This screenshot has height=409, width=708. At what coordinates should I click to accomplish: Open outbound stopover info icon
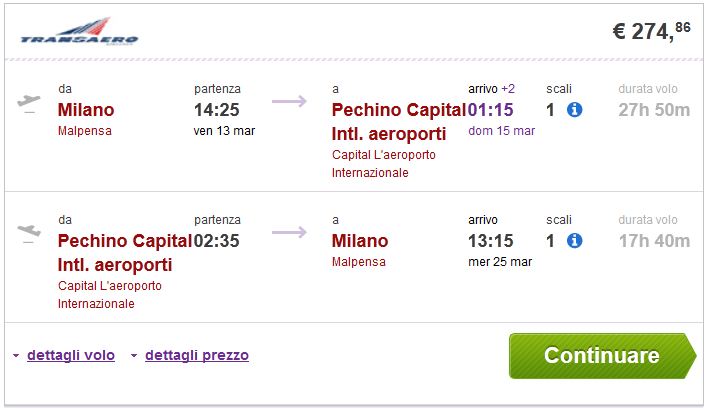tap(574, 110)
